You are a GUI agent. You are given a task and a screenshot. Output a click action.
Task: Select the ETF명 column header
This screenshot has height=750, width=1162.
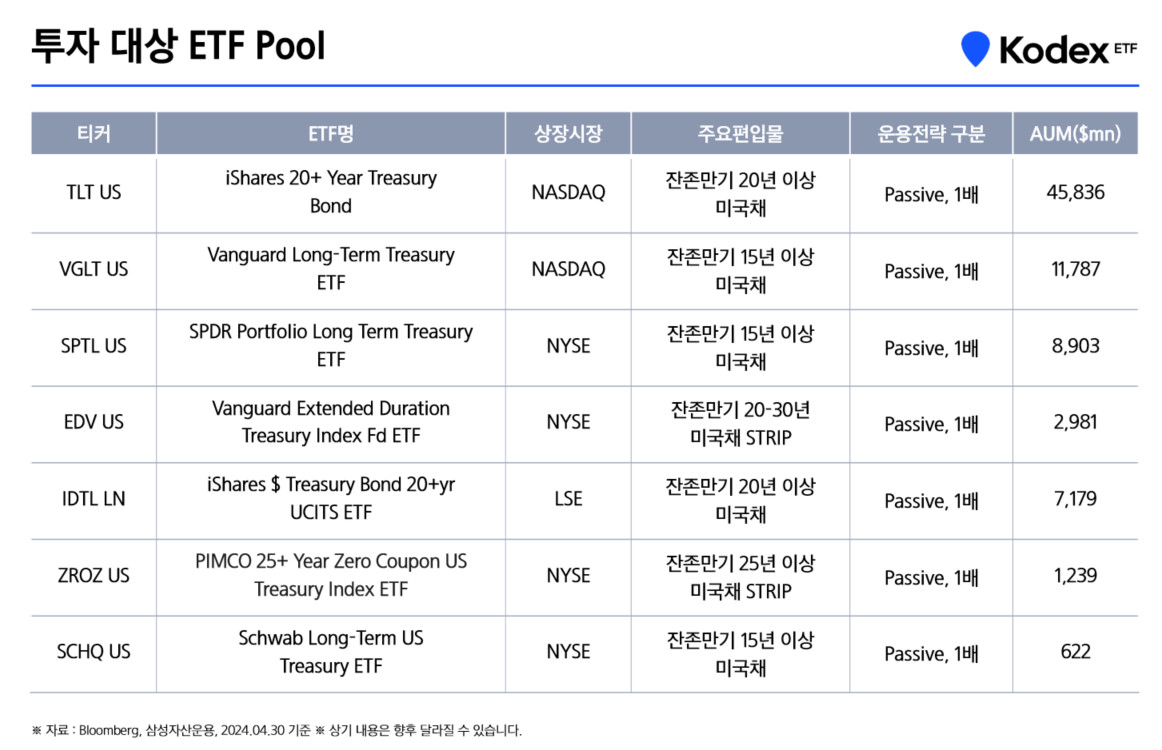(331, 134)
